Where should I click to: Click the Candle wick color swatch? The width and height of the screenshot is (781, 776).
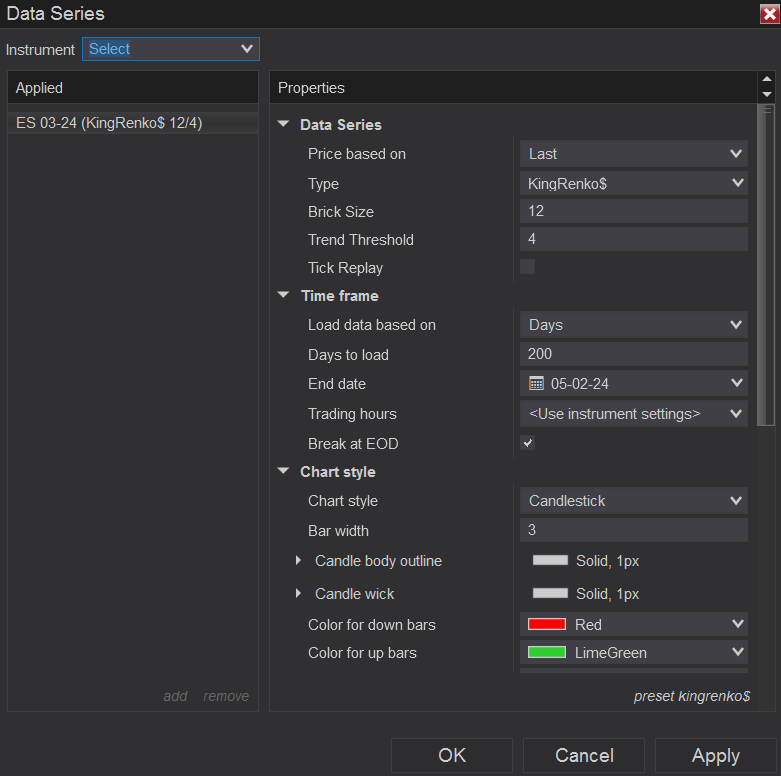[550, 593]
